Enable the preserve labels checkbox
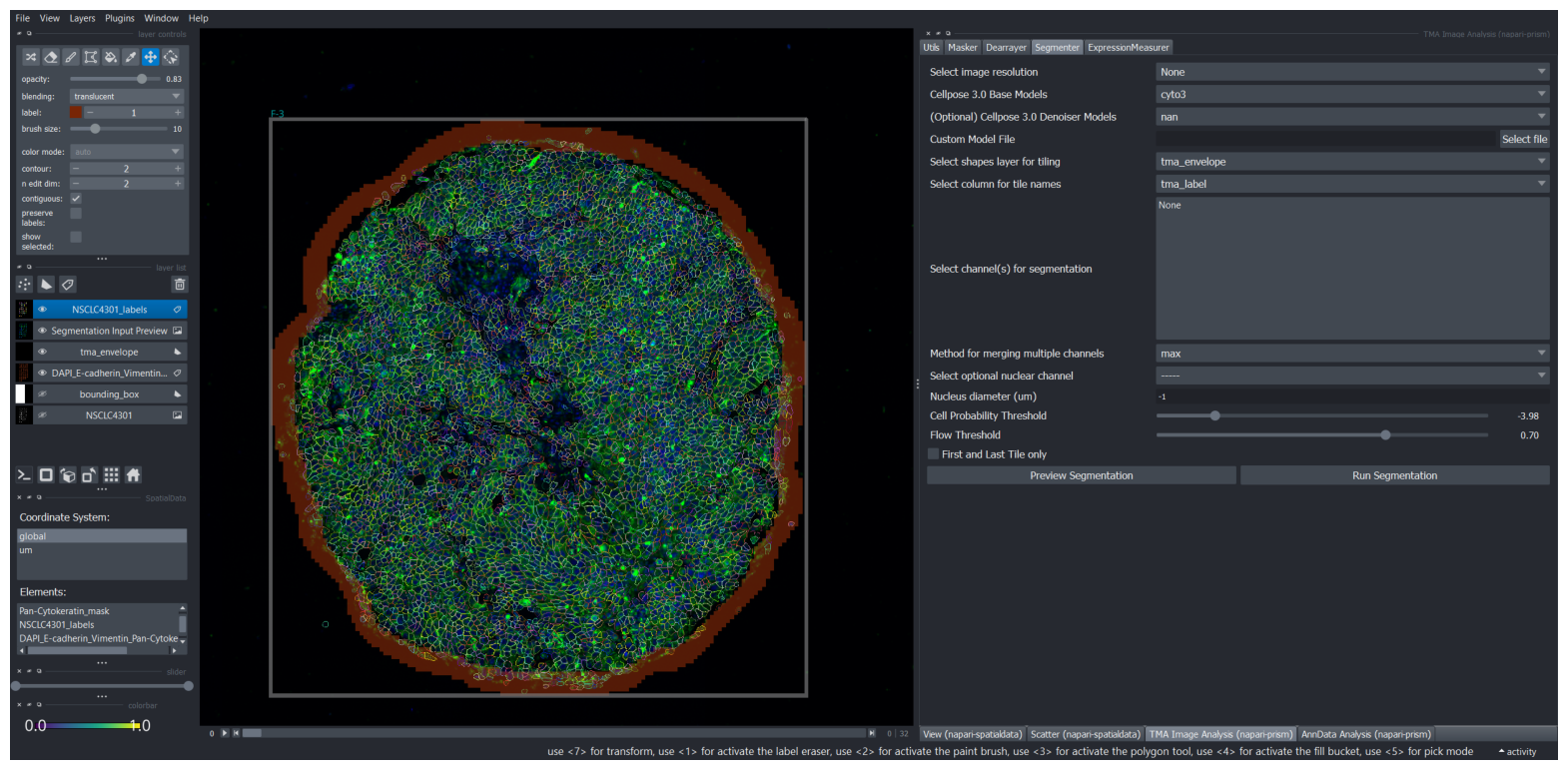Screen dimensions: 1568x770 76,213
